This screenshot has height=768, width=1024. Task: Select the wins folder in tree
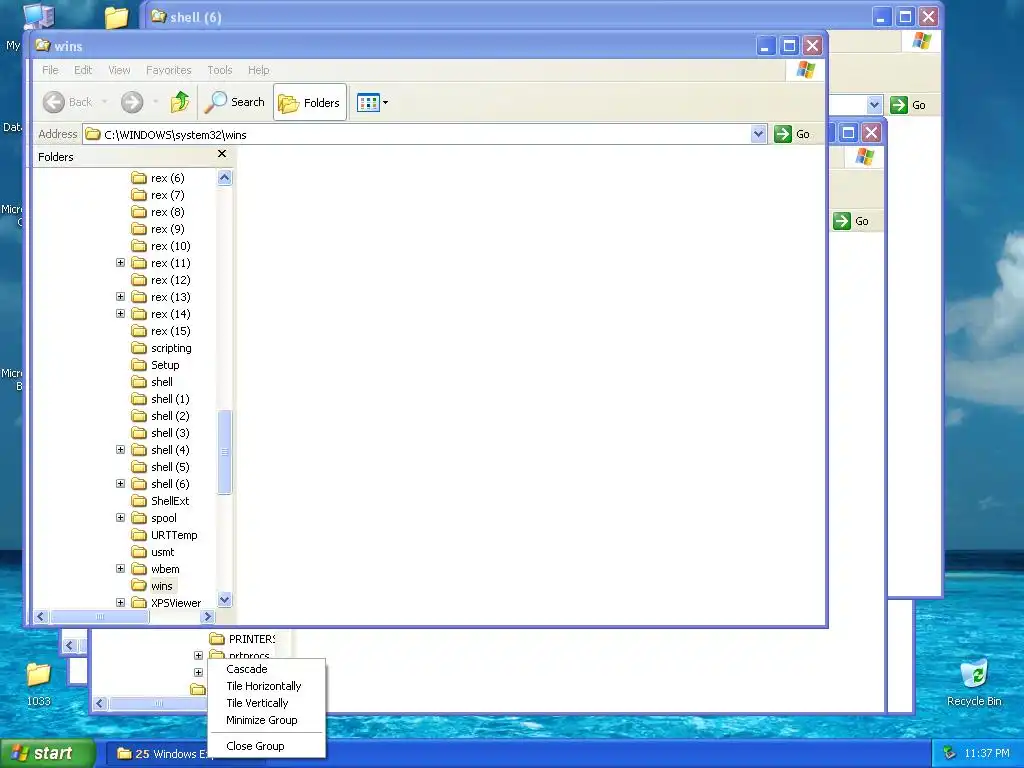click(x=161, y=586)
